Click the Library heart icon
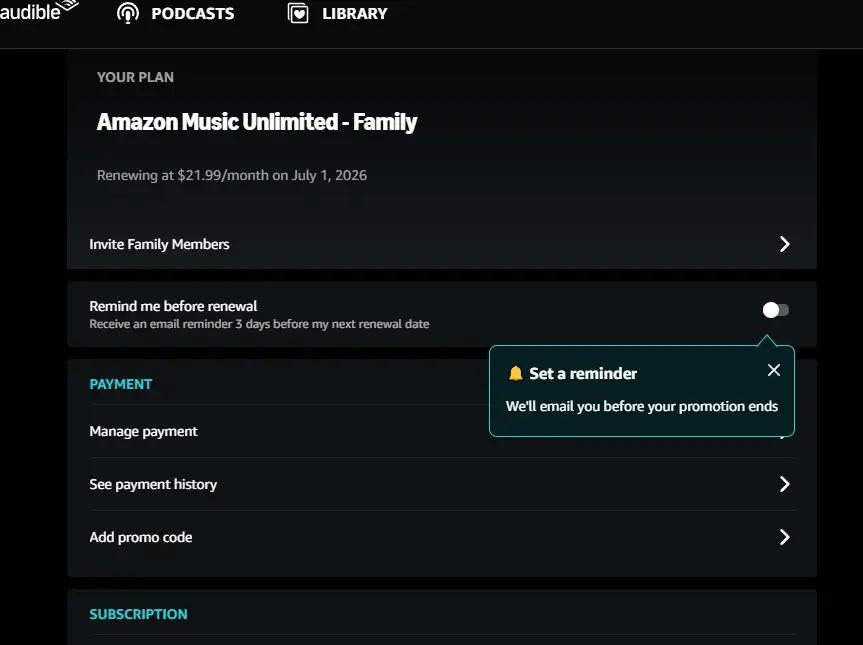The width and height of the screenshot is (863, 645). coord(298,13)
